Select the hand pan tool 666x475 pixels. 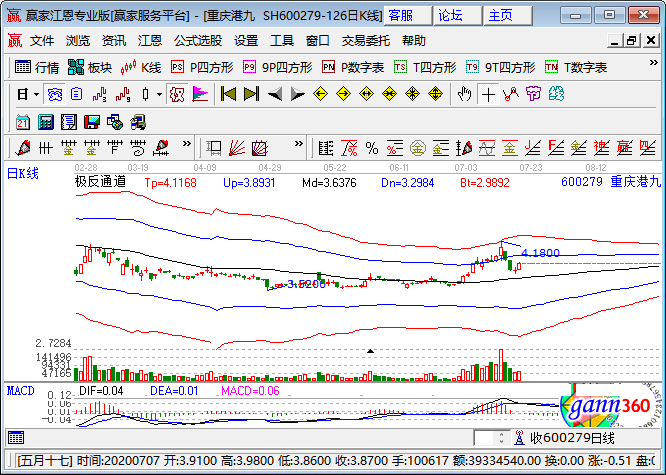(465, 94)
